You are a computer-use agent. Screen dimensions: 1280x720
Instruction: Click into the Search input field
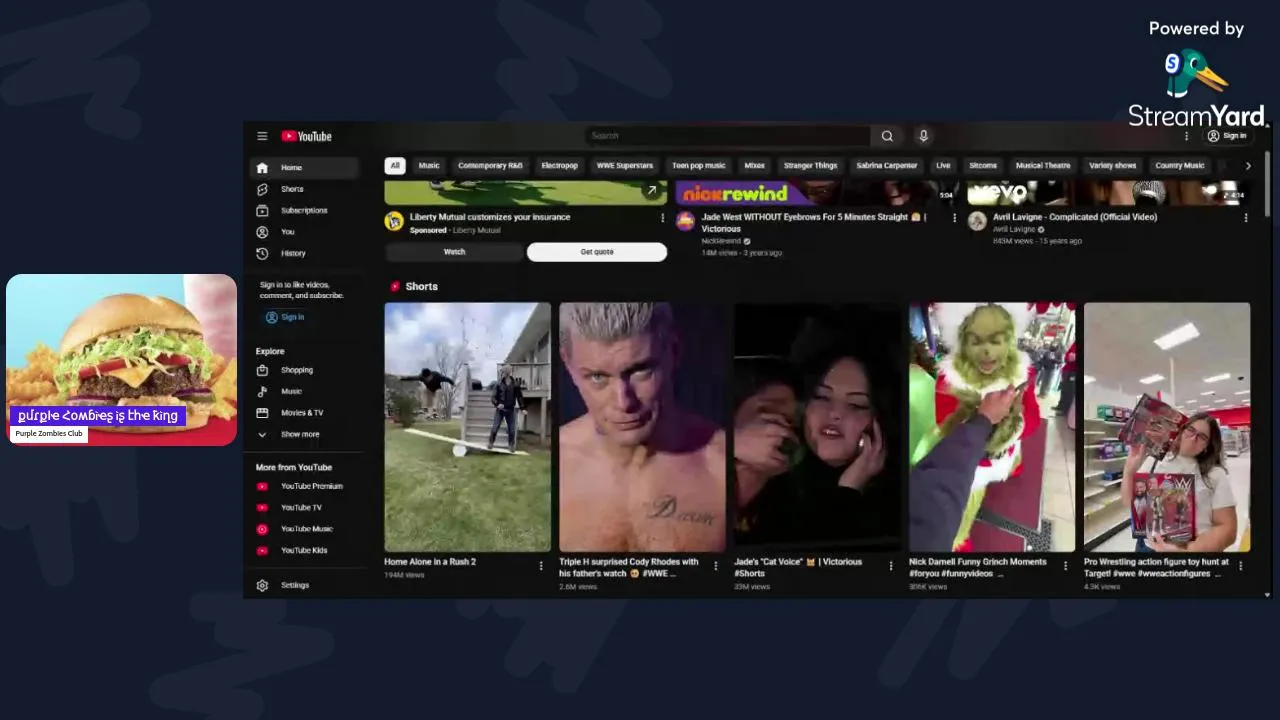pos(728,136)
